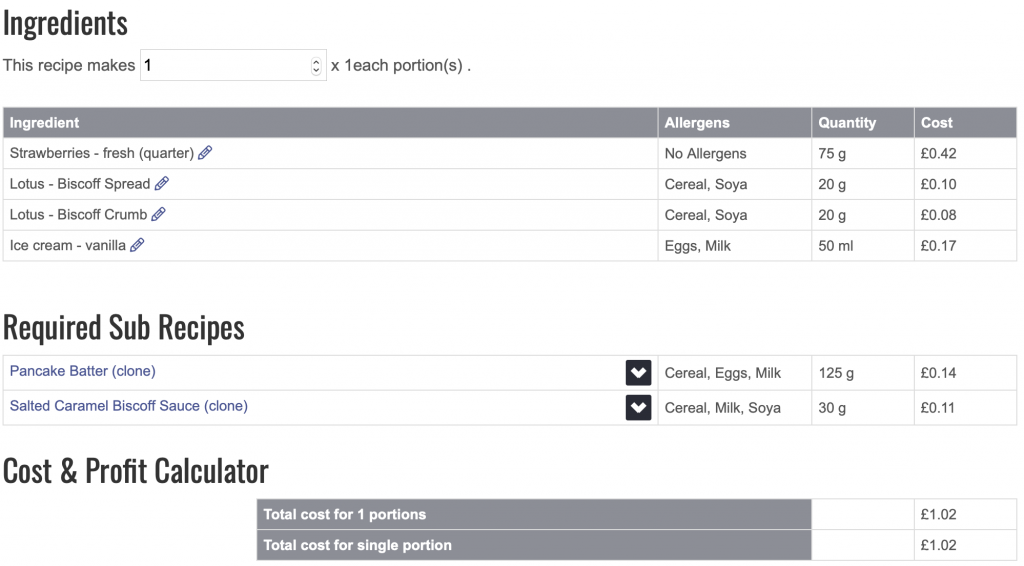This screenshot has height=566, width=1024.
Task: Expand Salted Caramel Biscoff Sauce chevron
Action: 638,407
